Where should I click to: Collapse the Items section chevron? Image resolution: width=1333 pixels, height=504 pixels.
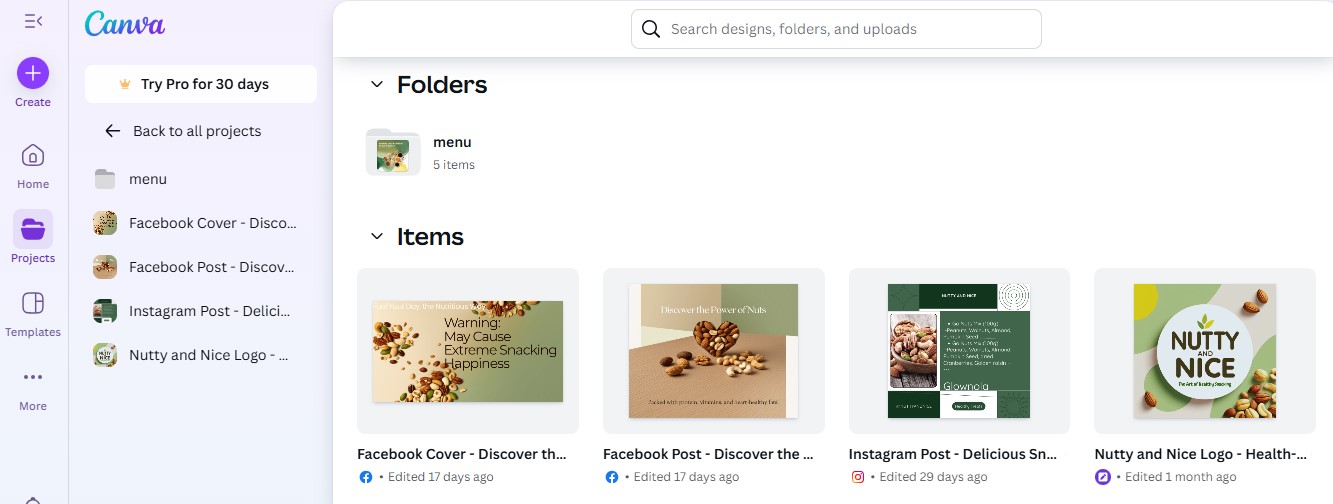coord(377,237)
